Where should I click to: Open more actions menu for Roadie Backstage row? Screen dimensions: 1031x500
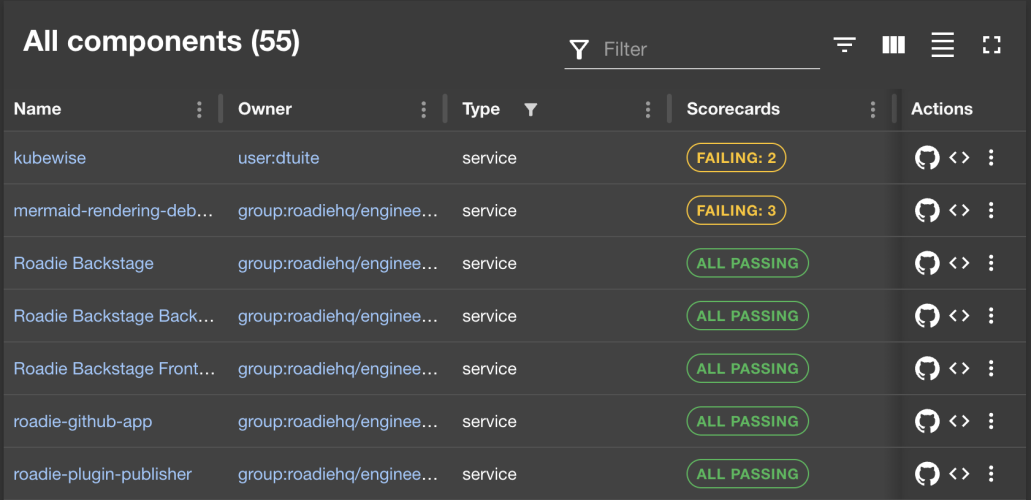pyautogui.click(x=991, y=262)
